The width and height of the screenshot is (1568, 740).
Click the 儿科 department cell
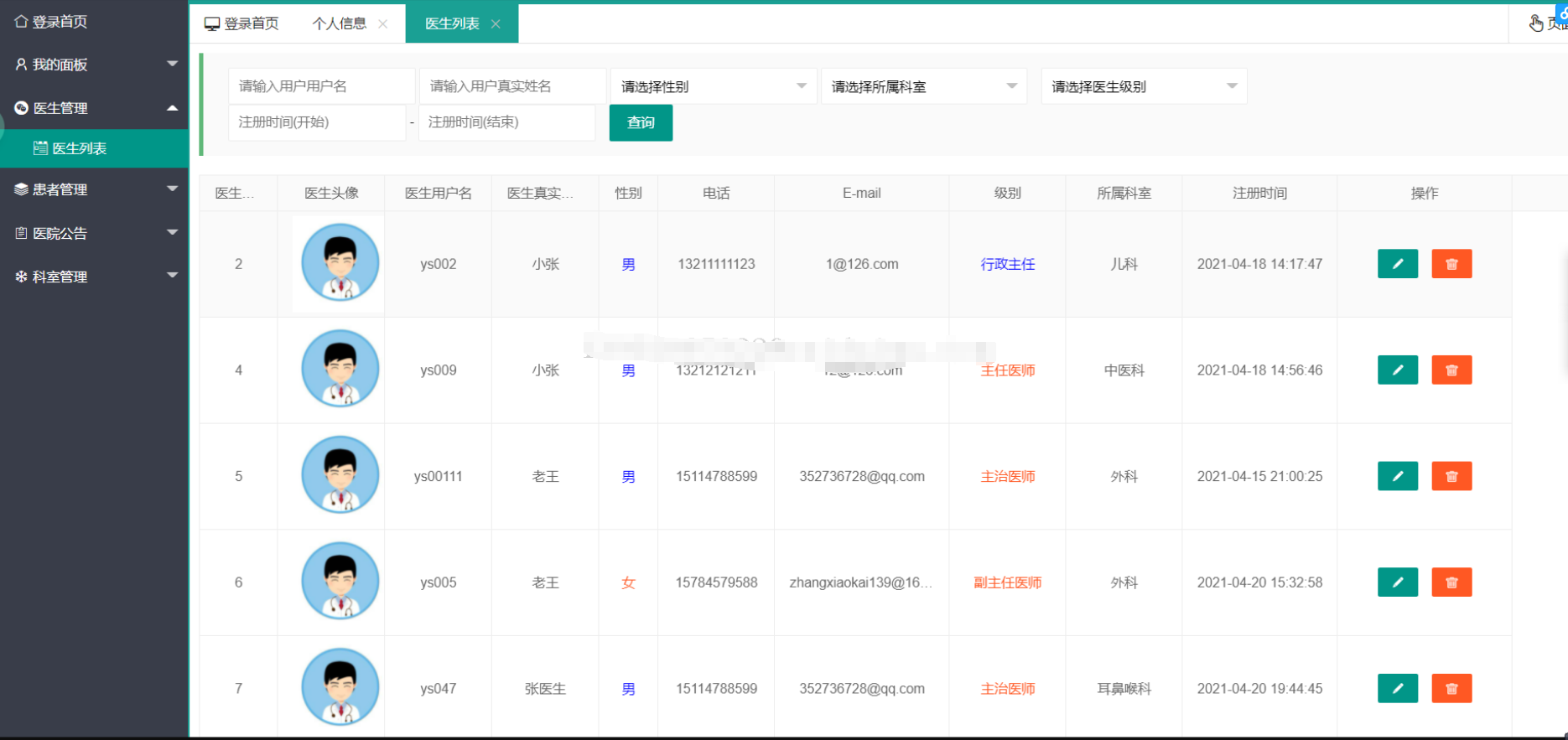coord(1124,264)
